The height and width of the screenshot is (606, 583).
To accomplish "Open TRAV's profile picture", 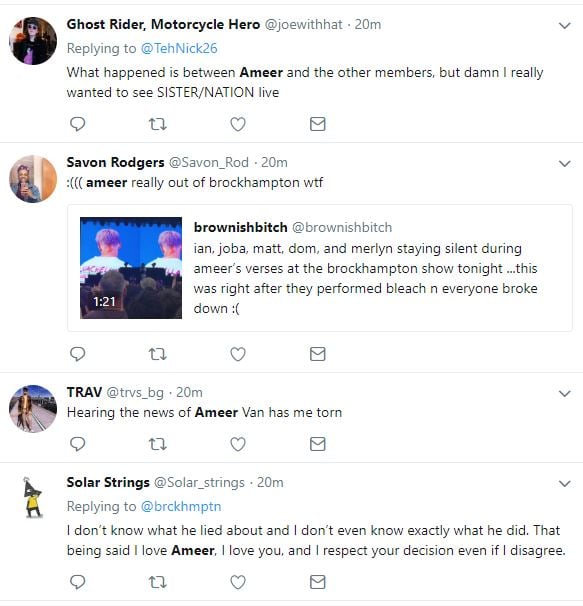I will point(33,409).
